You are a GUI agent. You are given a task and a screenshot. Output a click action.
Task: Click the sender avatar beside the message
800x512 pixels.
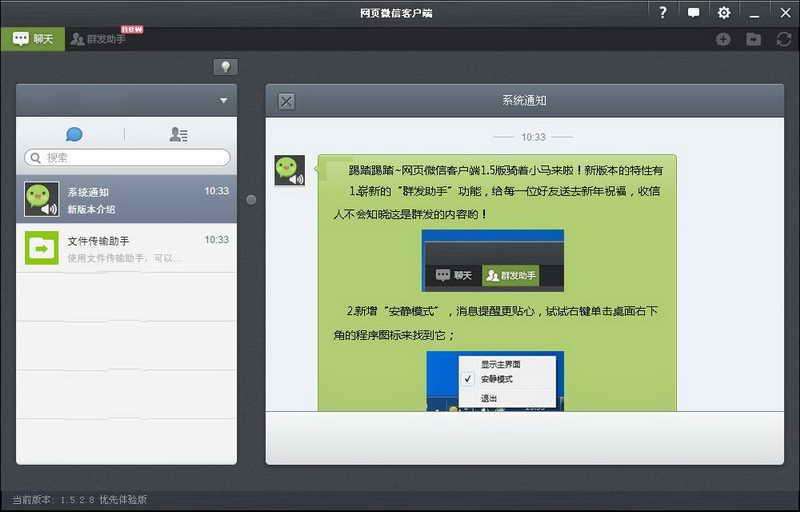[x=290, y=170]
